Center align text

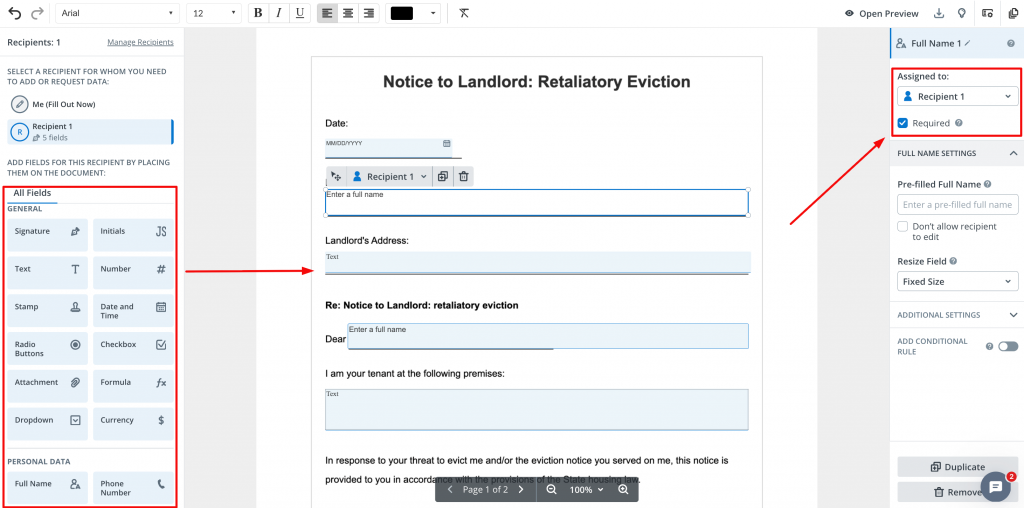[x=348, y=13]
